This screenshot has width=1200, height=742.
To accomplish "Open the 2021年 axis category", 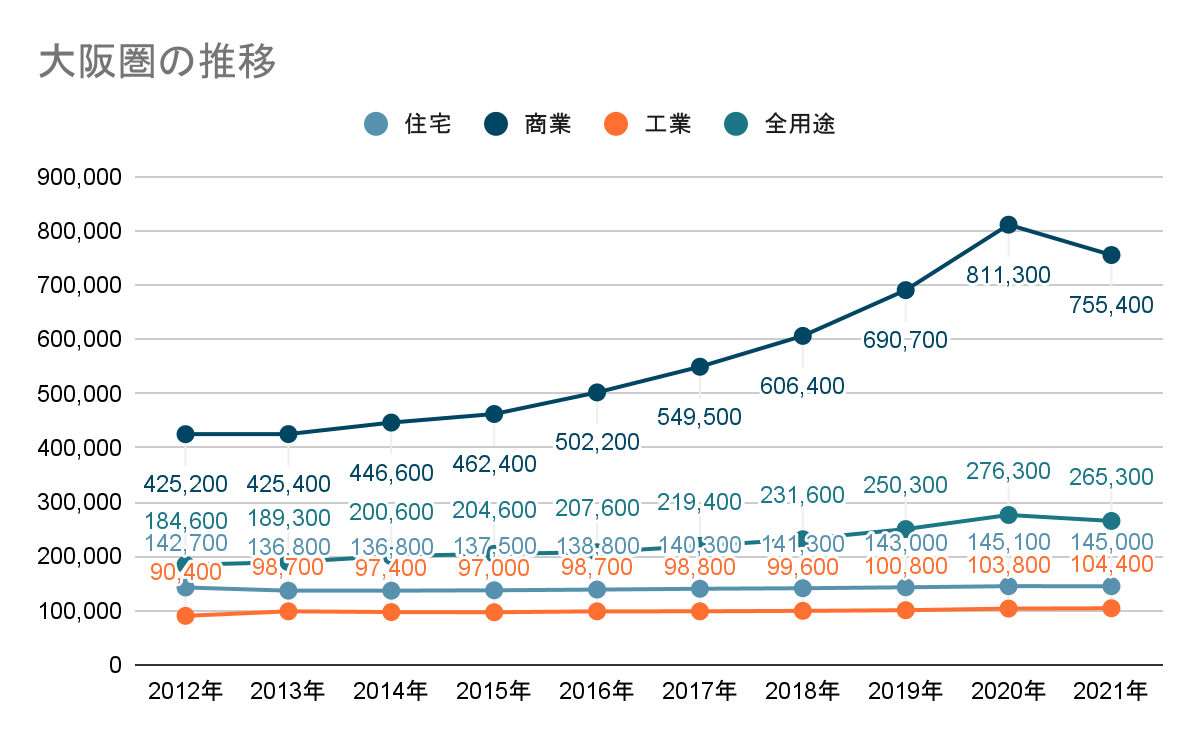I will [1112, 690].
